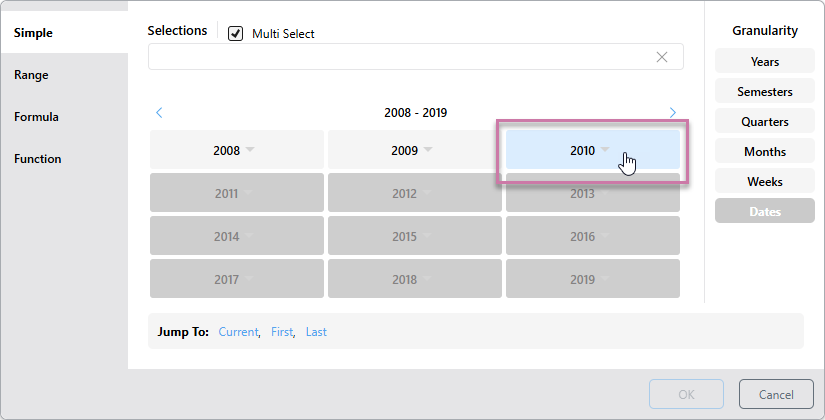The height and width of the screenshot is (420, 825).
Task: Go to previous year range with left arrow
Action: point(159,113)
